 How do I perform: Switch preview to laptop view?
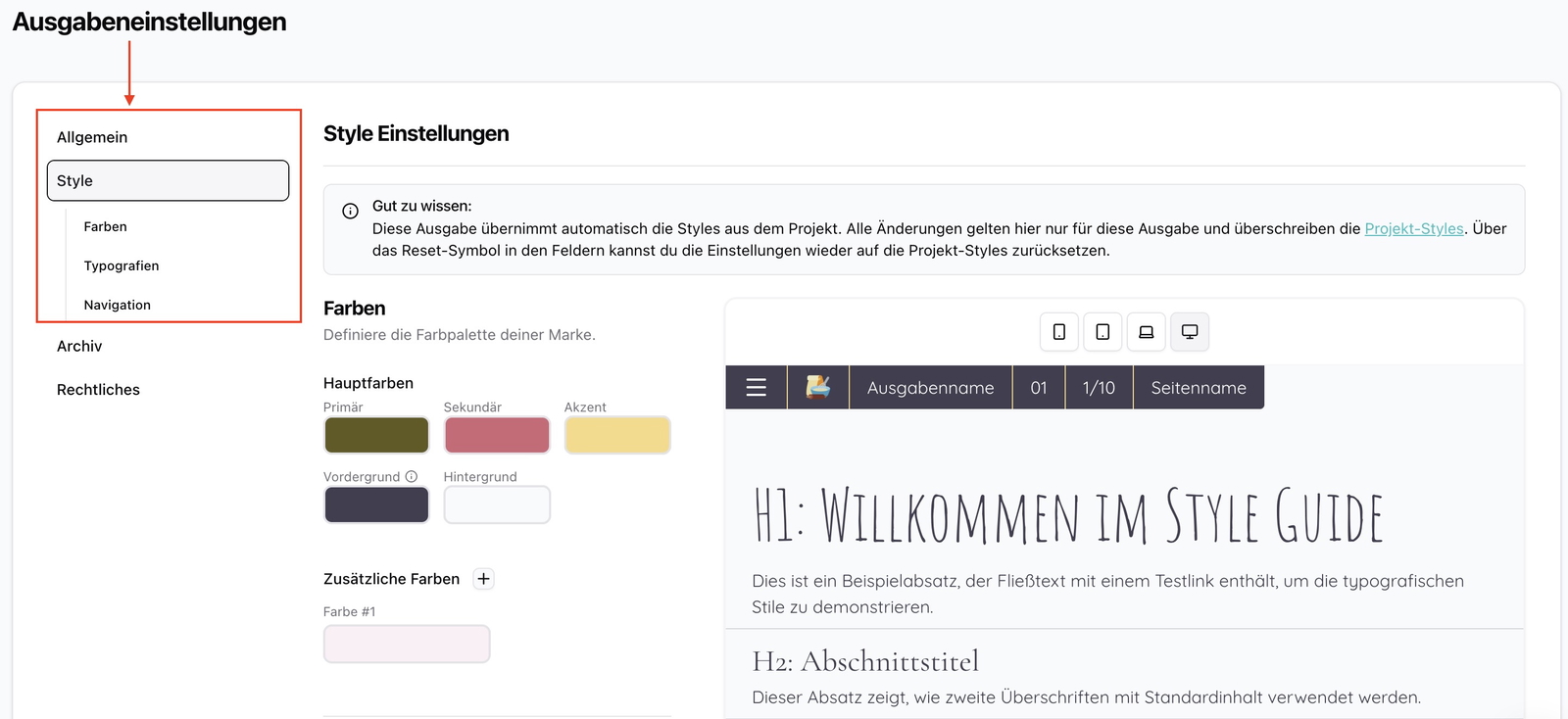(1146, 332)
